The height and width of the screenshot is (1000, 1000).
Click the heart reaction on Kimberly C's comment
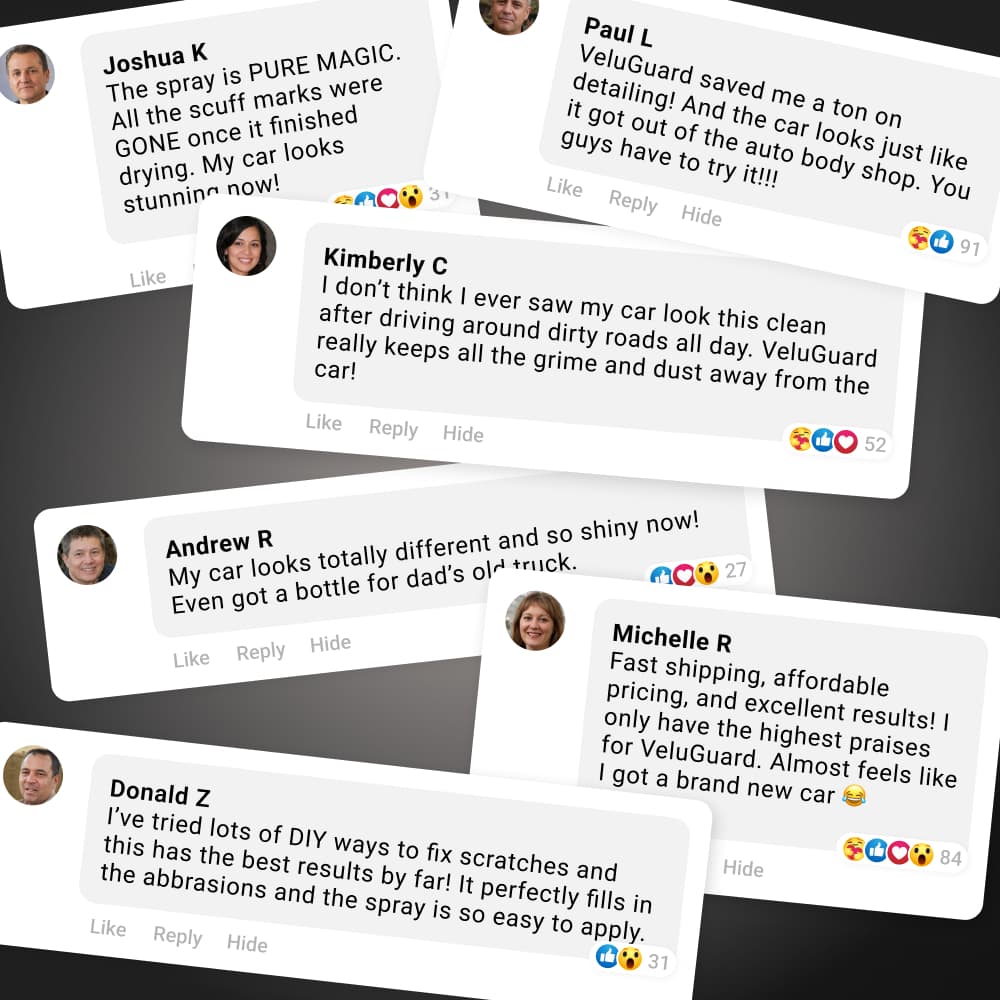pos(846,441)
